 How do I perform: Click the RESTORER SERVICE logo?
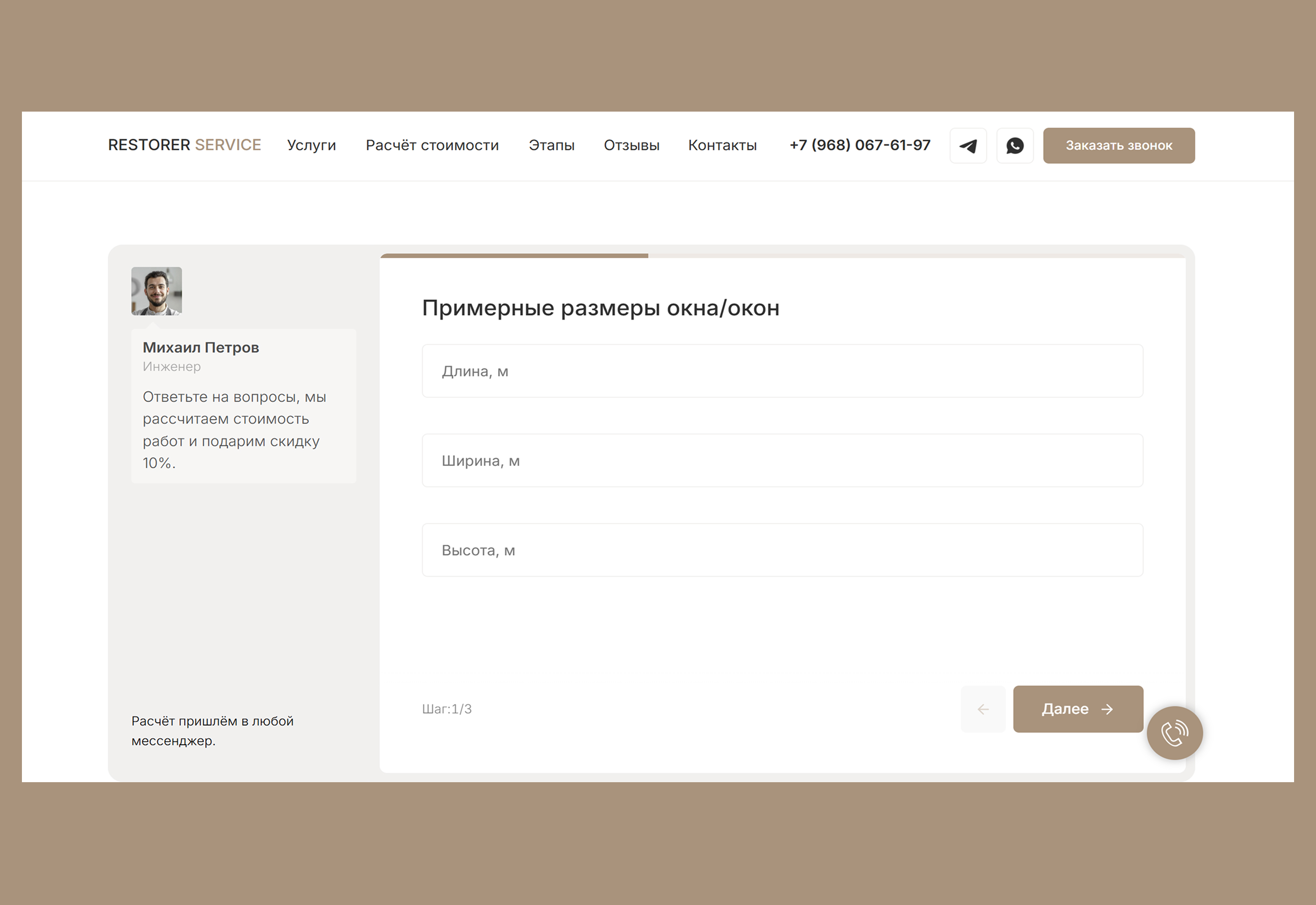[x=184, y=145]
